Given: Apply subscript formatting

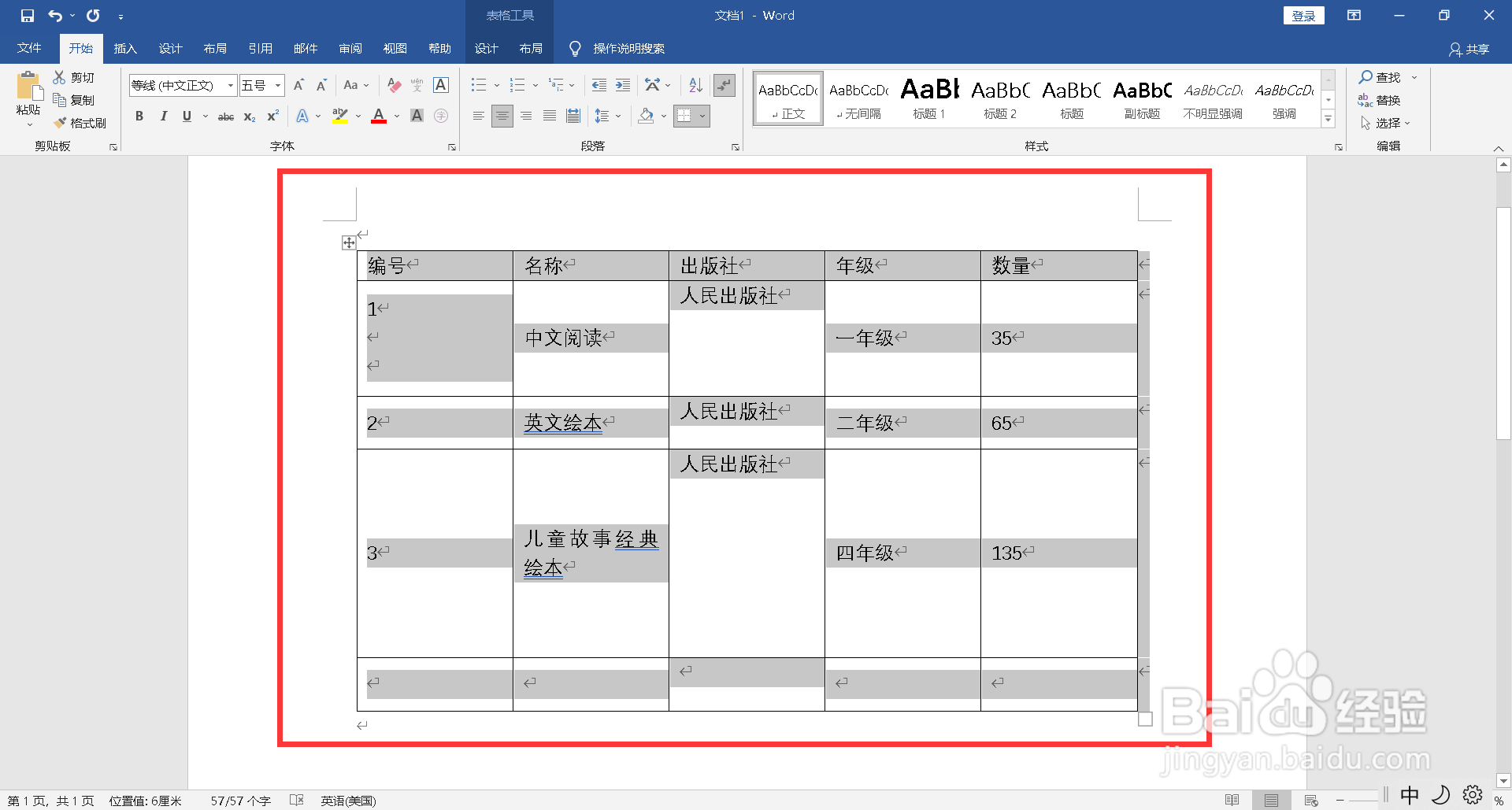Looking at the screenshot, I should tap(249, 117).
